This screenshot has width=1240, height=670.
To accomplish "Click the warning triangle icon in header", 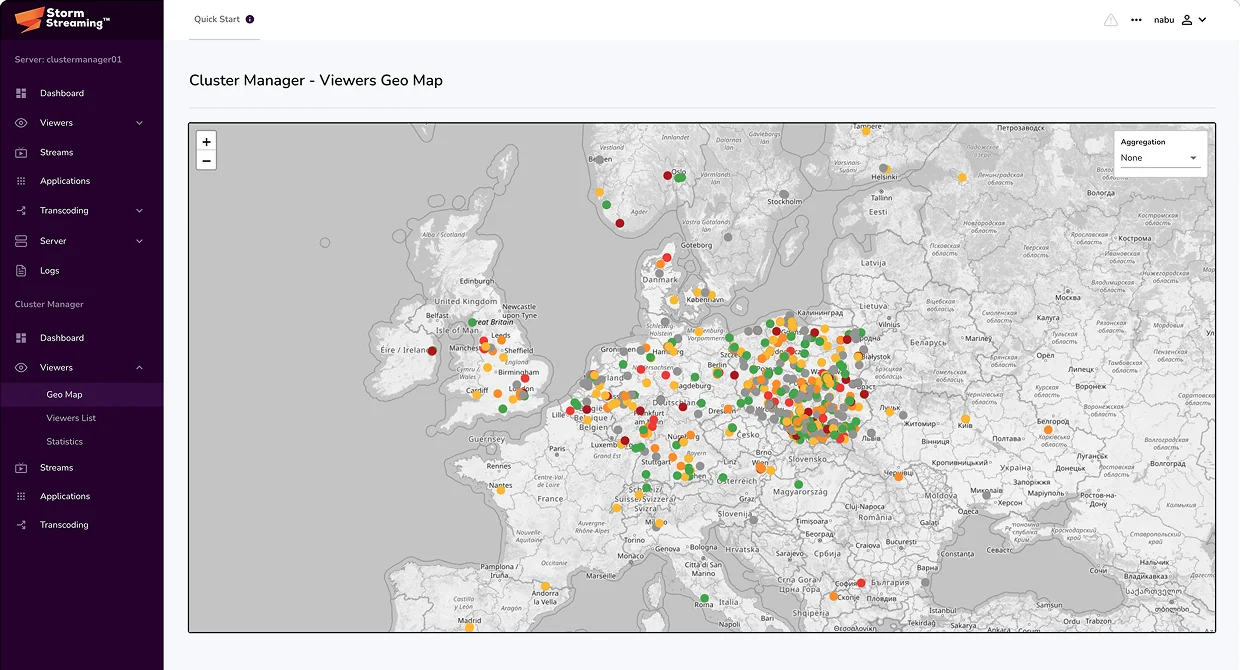I will tap(1110, 19).
